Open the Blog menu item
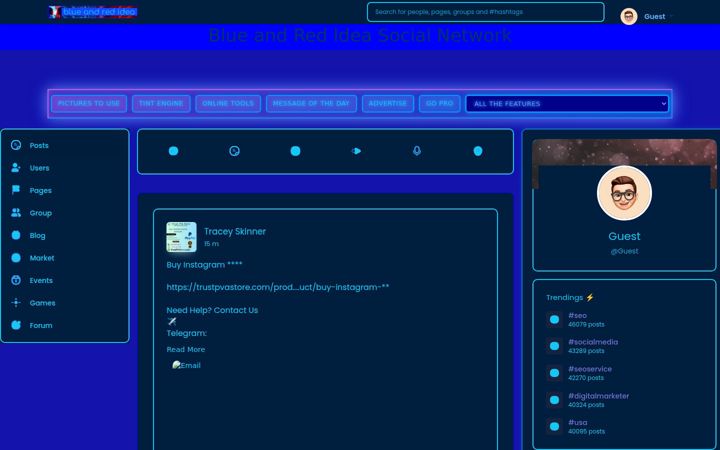Screen dimensions: 720x450 click(37, 236)
